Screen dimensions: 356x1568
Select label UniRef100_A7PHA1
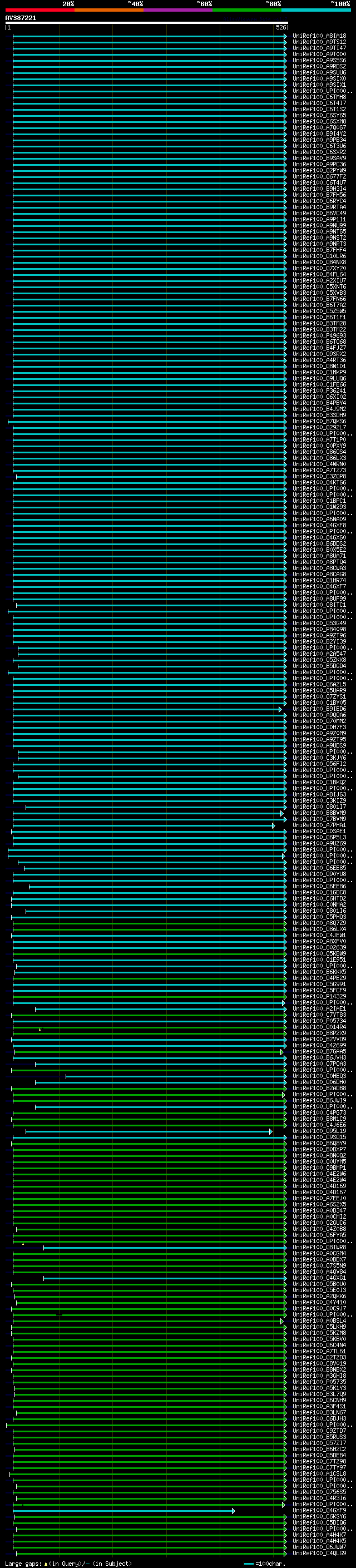pyautogui.click(x=319, y=825)
